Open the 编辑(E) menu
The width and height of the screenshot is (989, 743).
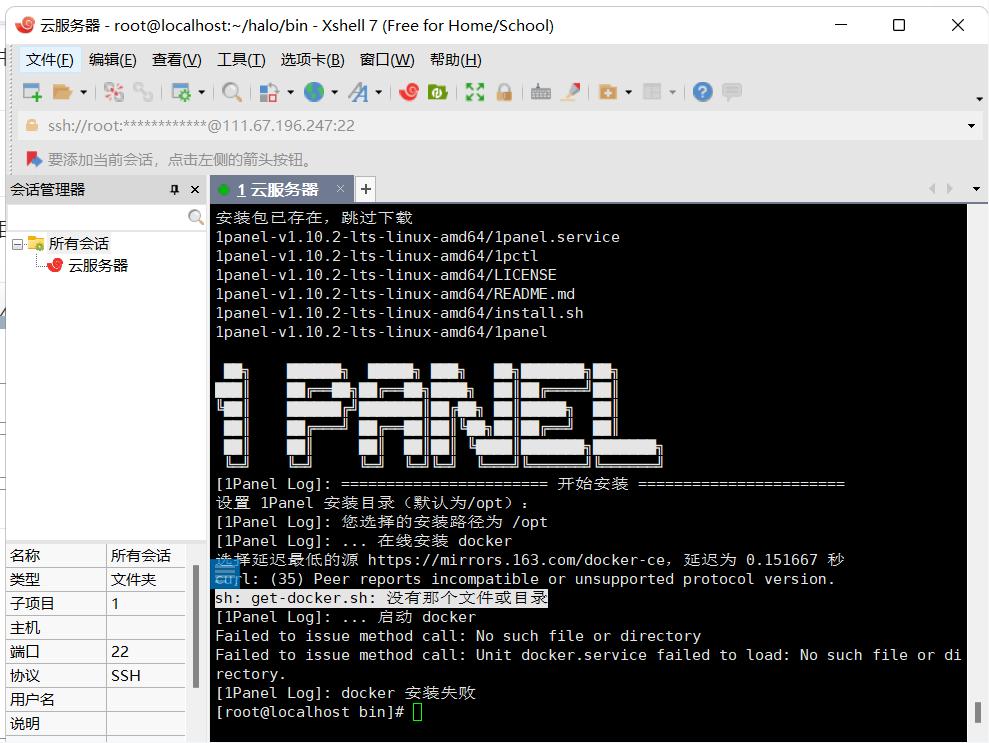point(112,60)
